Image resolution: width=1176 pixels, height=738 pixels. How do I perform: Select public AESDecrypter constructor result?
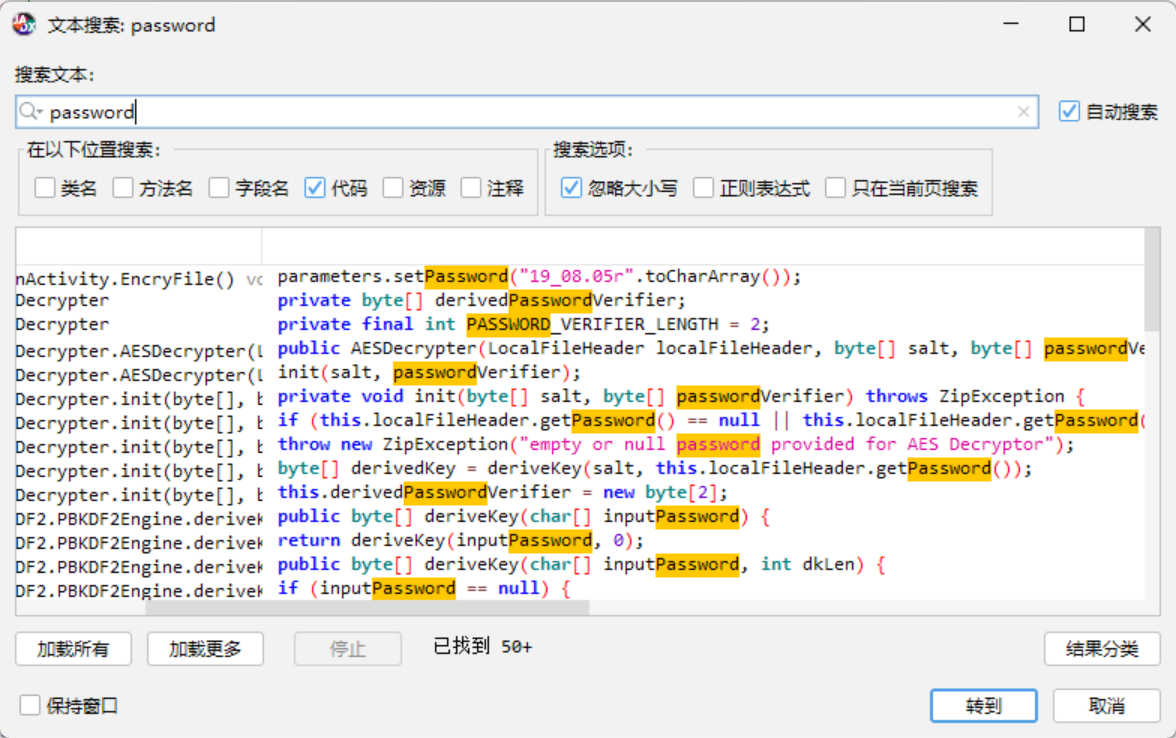(580, 349)
